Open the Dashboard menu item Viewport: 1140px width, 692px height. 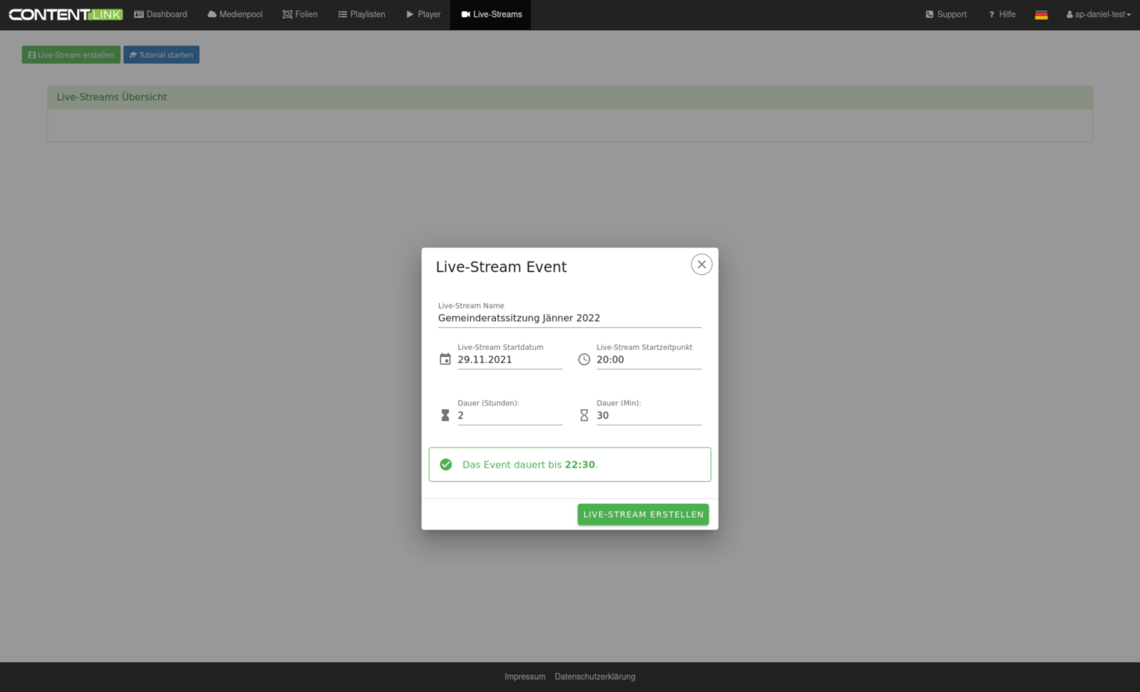(160, 15)
